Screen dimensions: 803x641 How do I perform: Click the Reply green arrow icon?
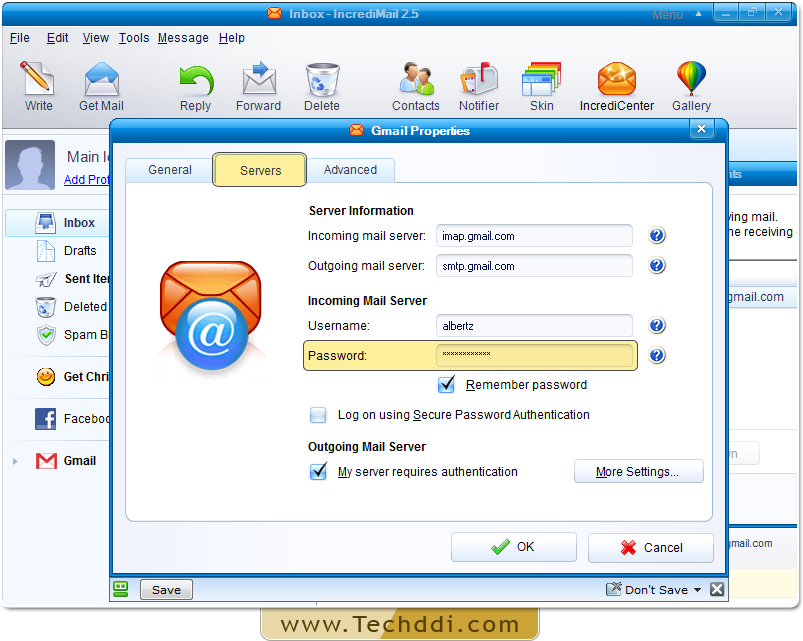pos(196,80)
